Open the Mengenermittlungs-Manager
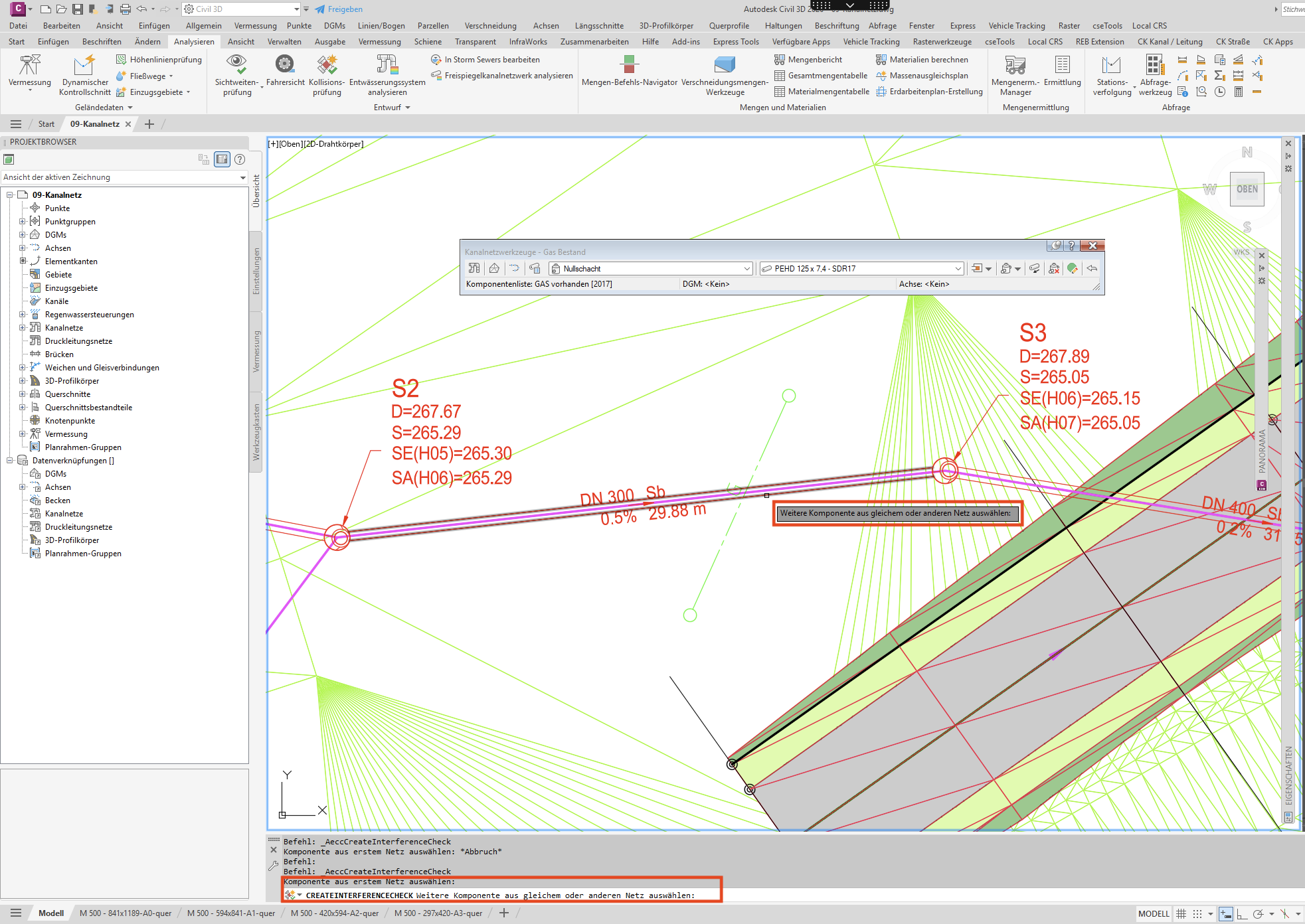Image resolution: width=1305 pixels, height=924 pixels. 1015,74
